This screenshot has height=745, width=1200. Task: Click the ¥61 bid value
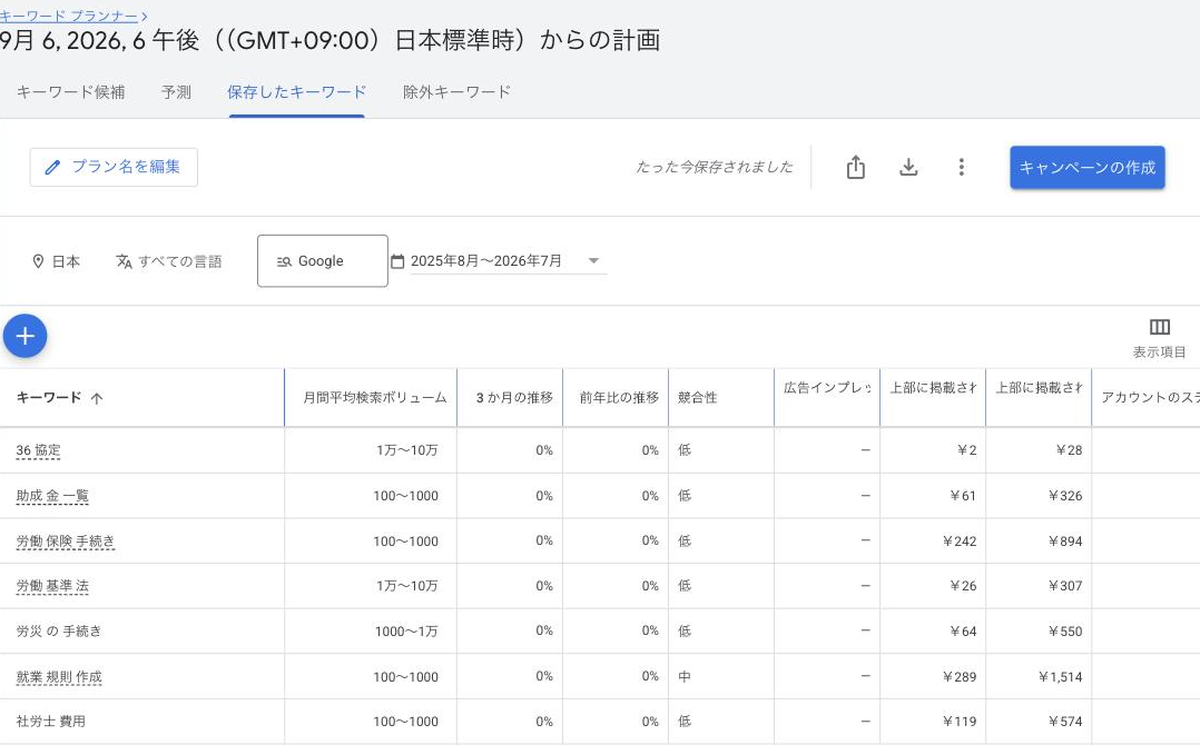pos(962,496)
